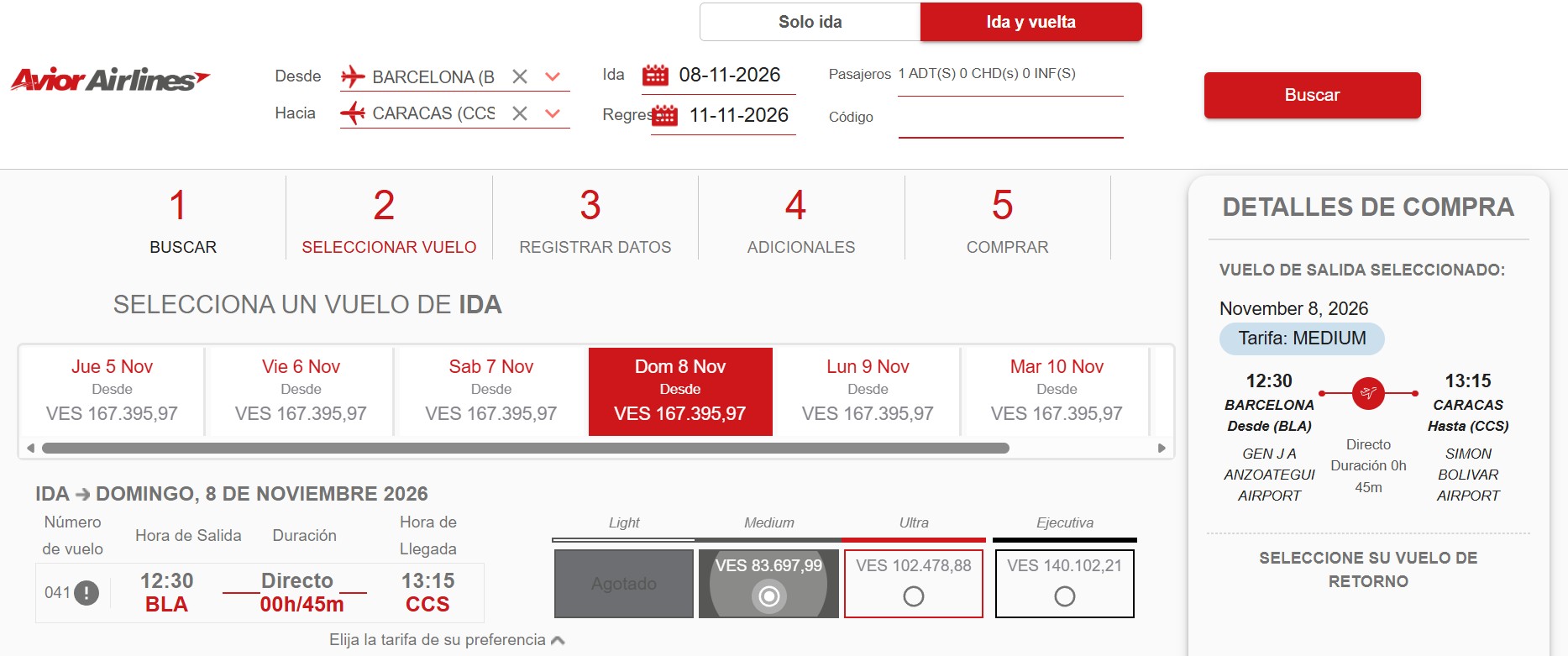
Task: Clear the BARCELONA origin with its X
Action: [x=520, y=76]
